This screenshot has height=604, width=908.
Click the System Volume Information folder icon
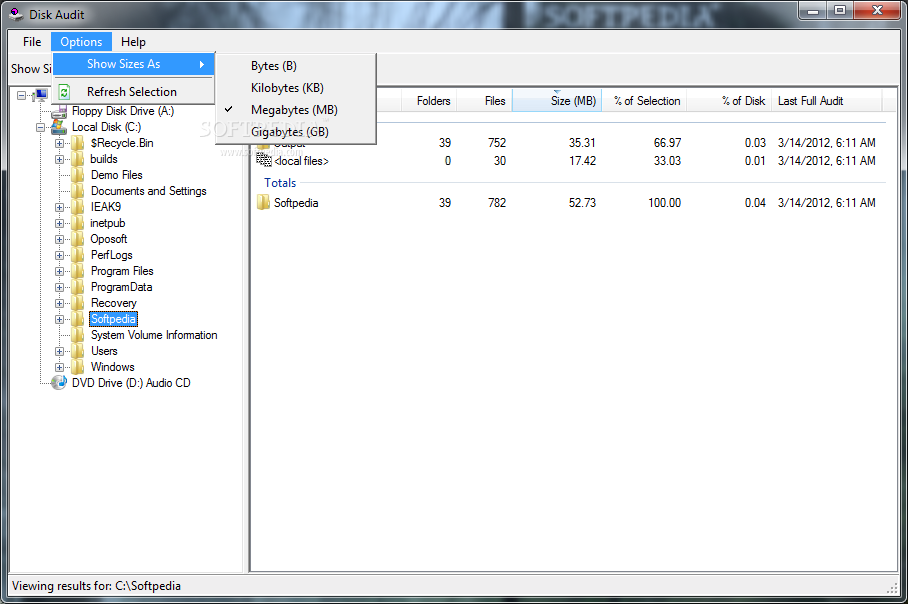pyautogui.click(x=78, y=335)
